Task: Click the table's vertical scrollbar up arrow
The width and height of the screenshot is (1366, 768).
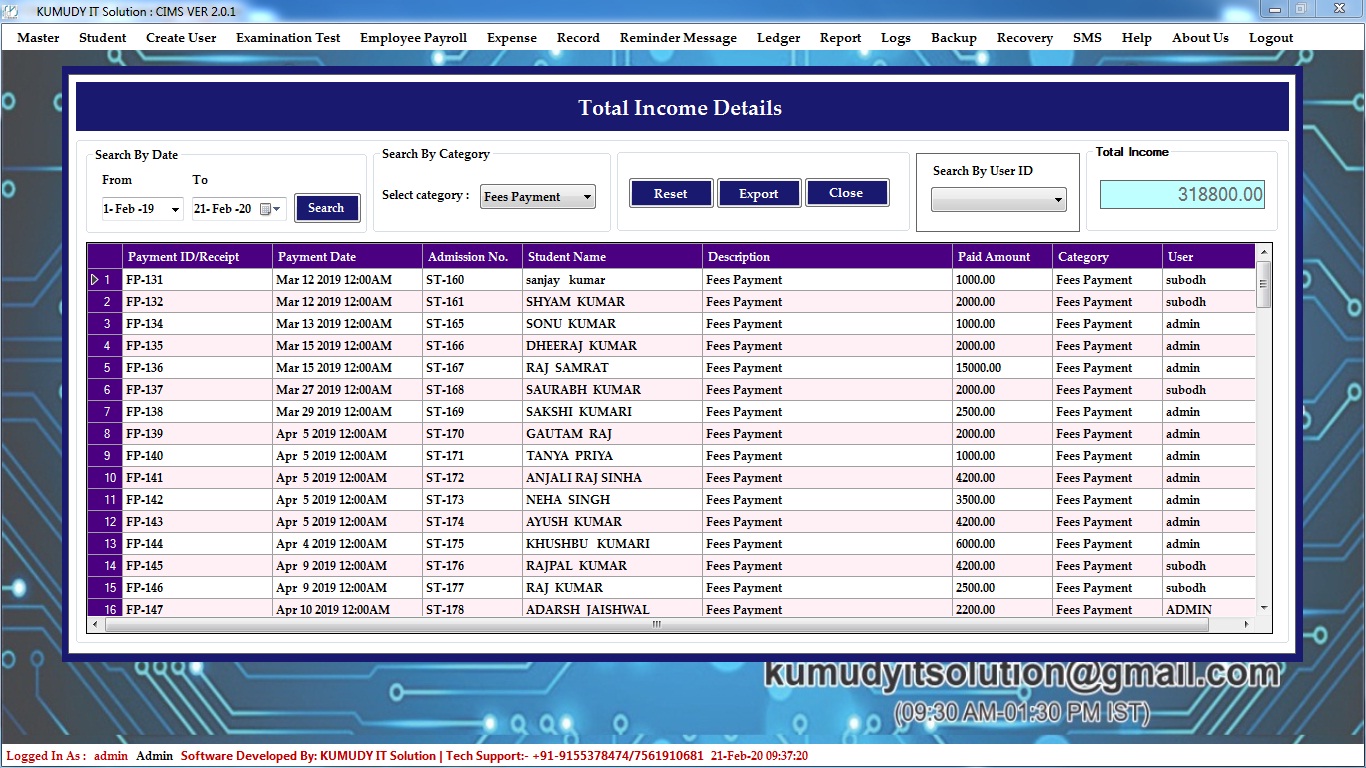Action: (x=1264, y=252)
